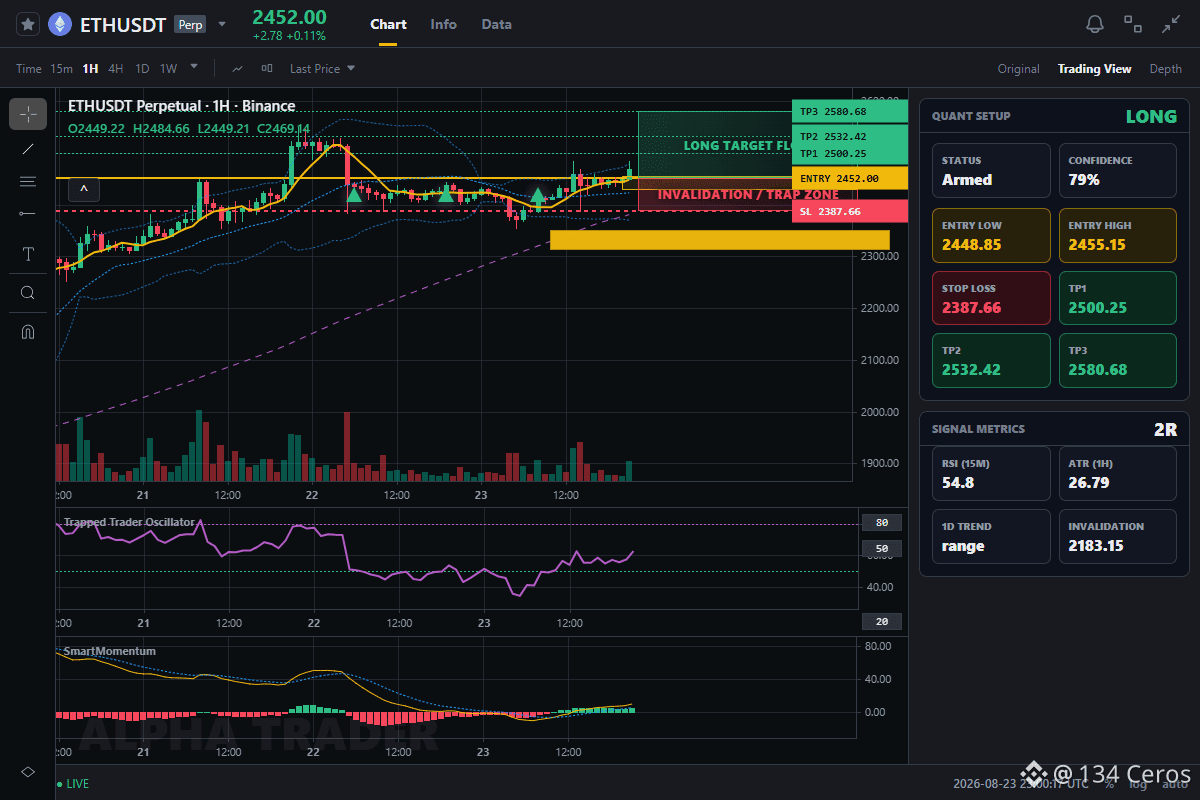Click the SmartMomentum indicator label
1200x800 pixels.
pos(109,651)
